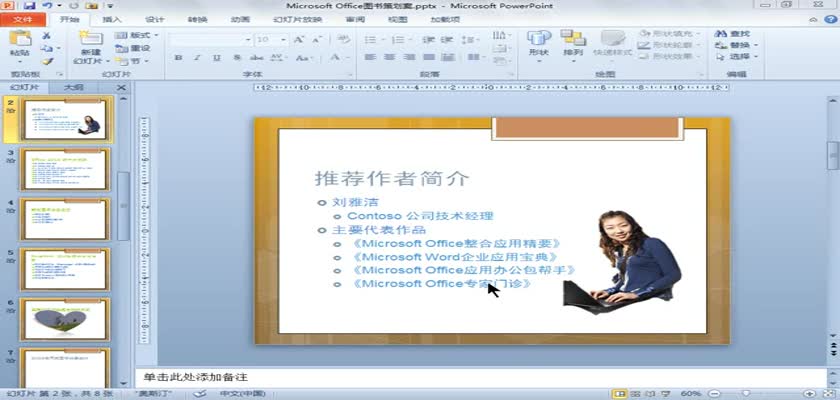This screenshot has width=840, height=400.
Task: Click the zoom slider handle
Action: pos(745,394)
